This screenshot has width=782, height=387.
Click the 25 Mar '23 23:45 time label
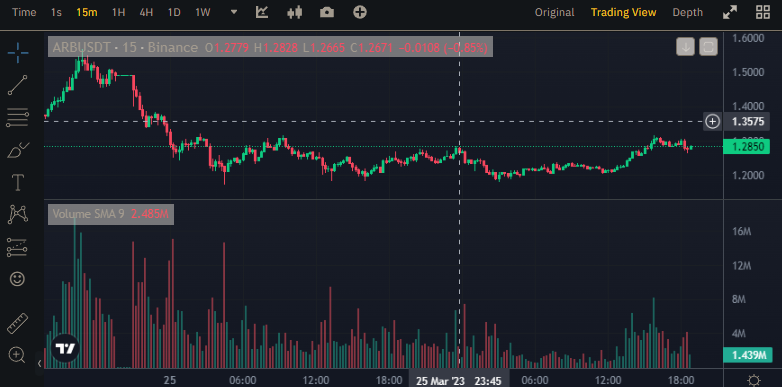[459, 381]
